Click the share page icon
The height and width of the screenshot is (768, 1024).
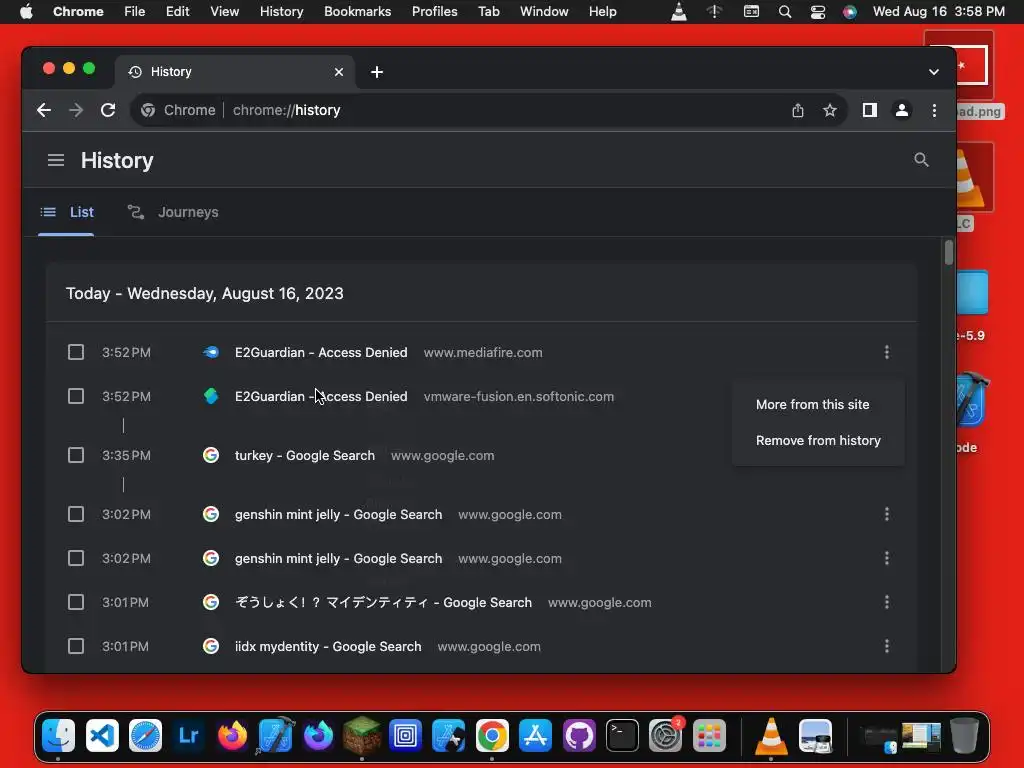click(x=797, y=110)
